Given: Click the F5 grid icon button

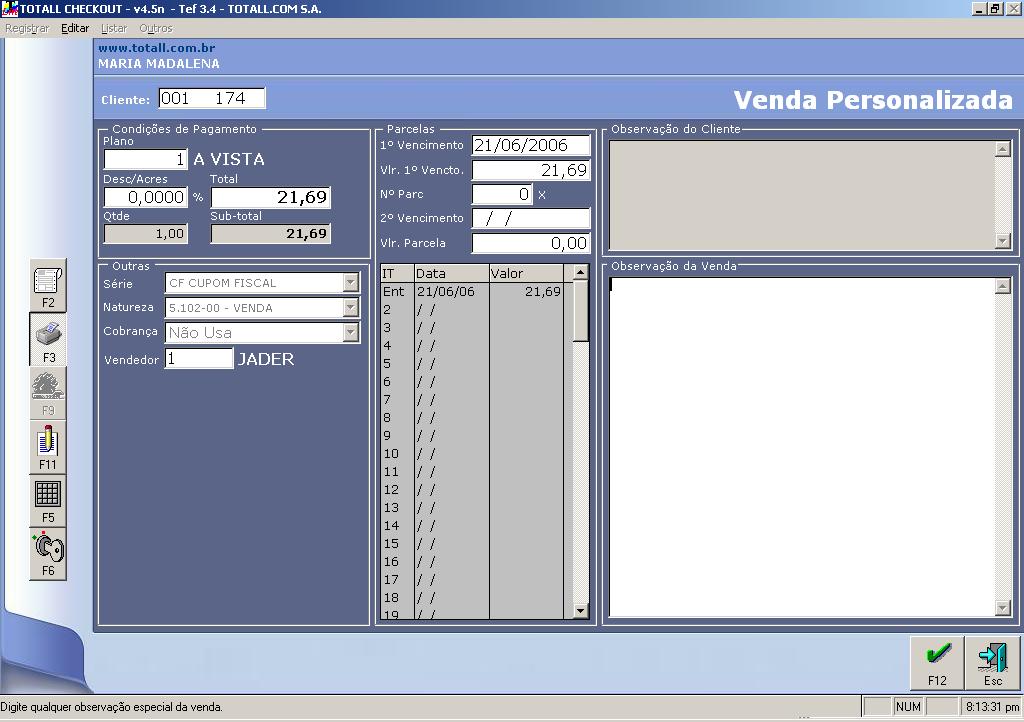Looking at the screenshot, I should 48,501.
